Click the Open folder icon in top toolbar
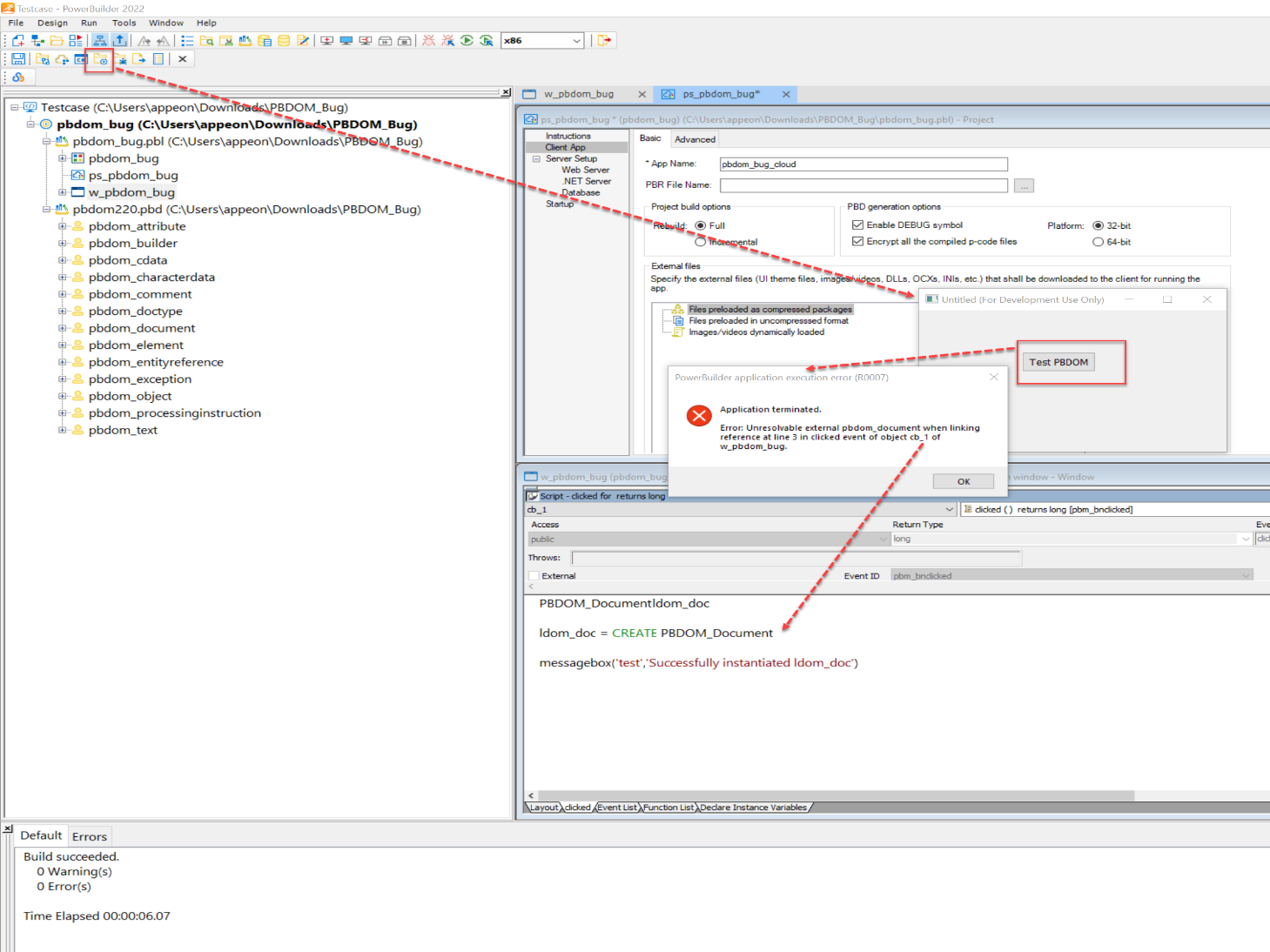The image size is (1270, 952). coord(57,41)
